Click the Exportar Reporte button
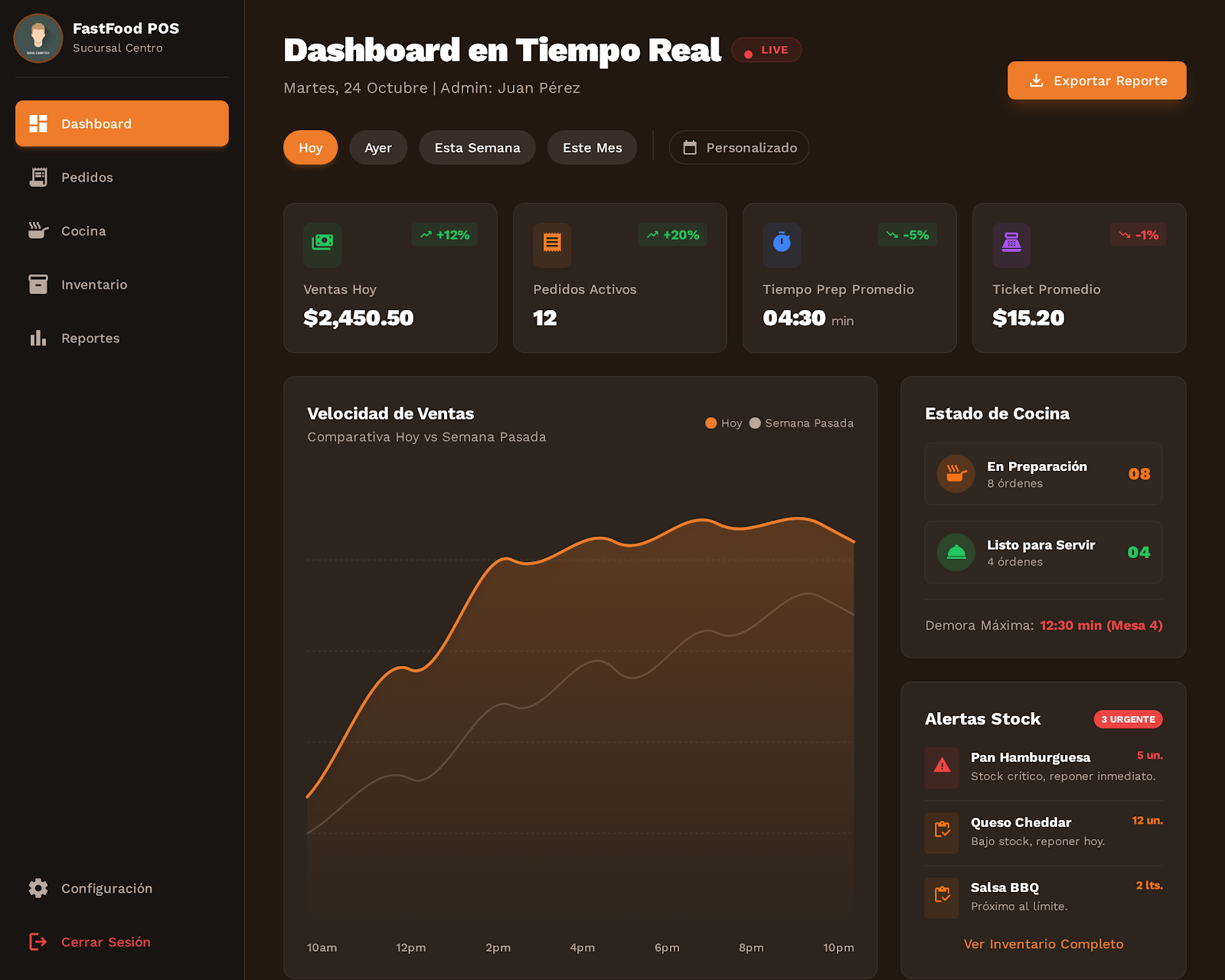The image size is (1225, 980). (x=1096, y=80)
